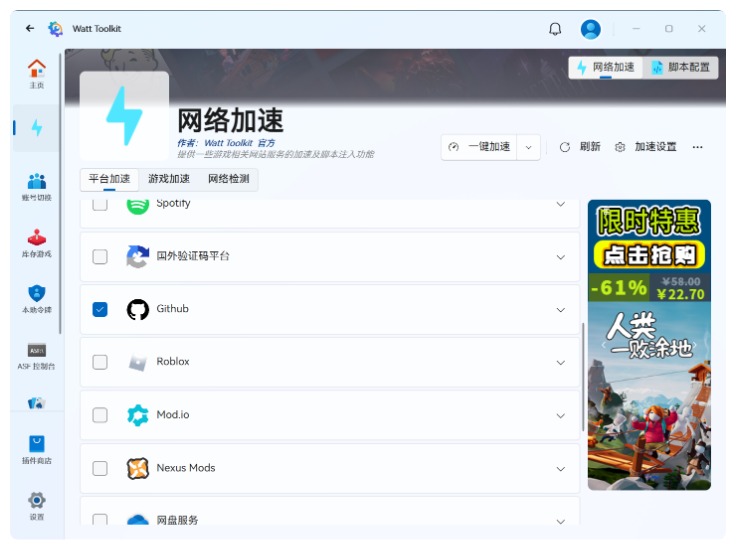Enable the Spotify checkbox
Screen dimensions: 740x550
(x=100, y=205)
